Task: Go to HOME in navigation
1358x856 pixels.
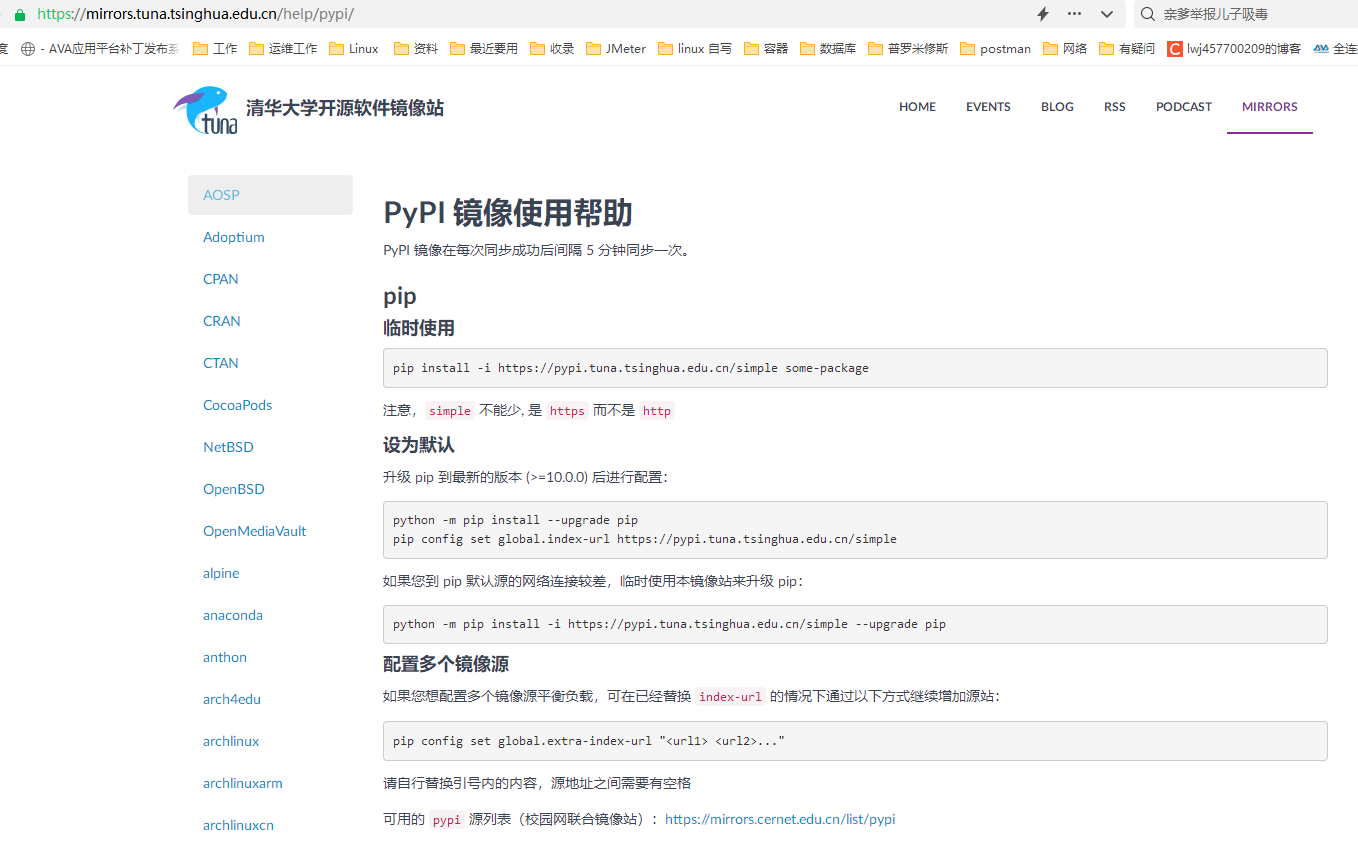Action: (917, 107)
